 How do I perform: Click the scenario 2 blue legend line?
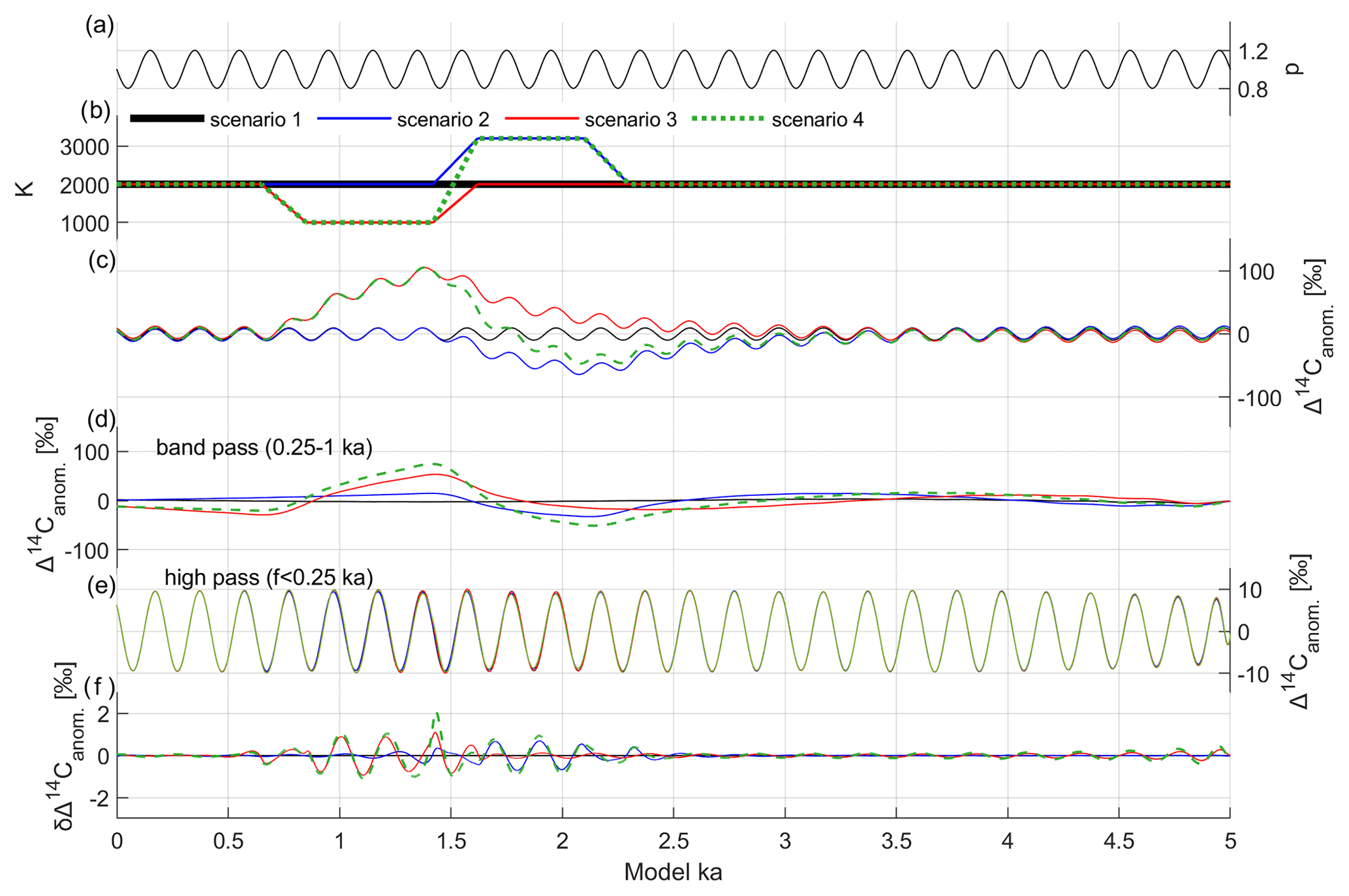[353, 119]
